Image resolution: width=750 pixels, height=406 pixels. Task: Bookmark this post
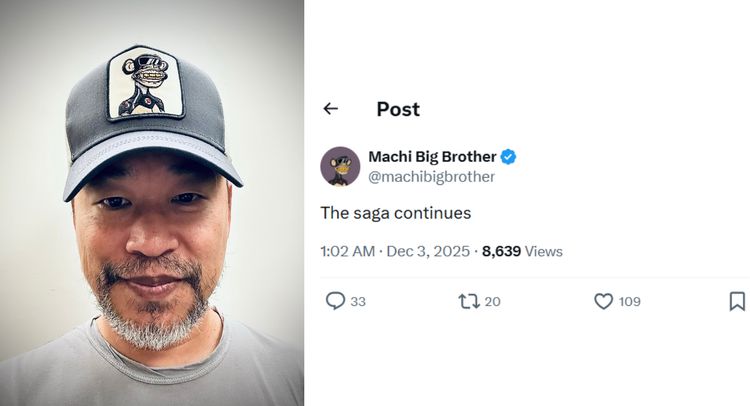pos(737,301)
